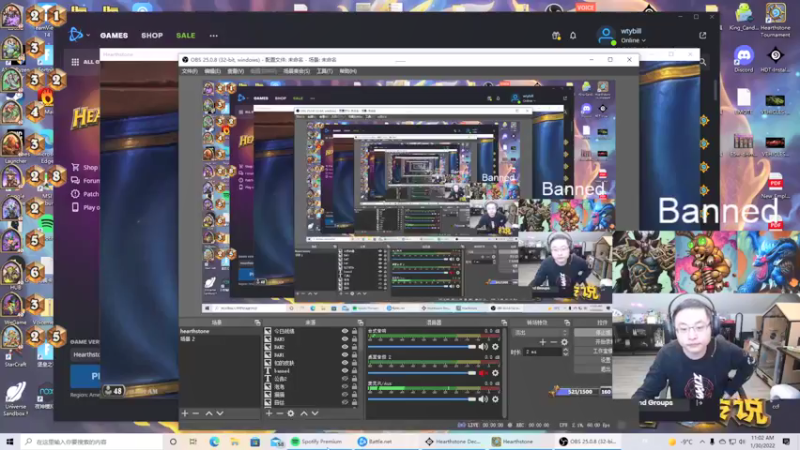This screenshot has width=800, height=450.
Task: Click the Forums link in Hearthstone sidebar
Action: (86, 181)
